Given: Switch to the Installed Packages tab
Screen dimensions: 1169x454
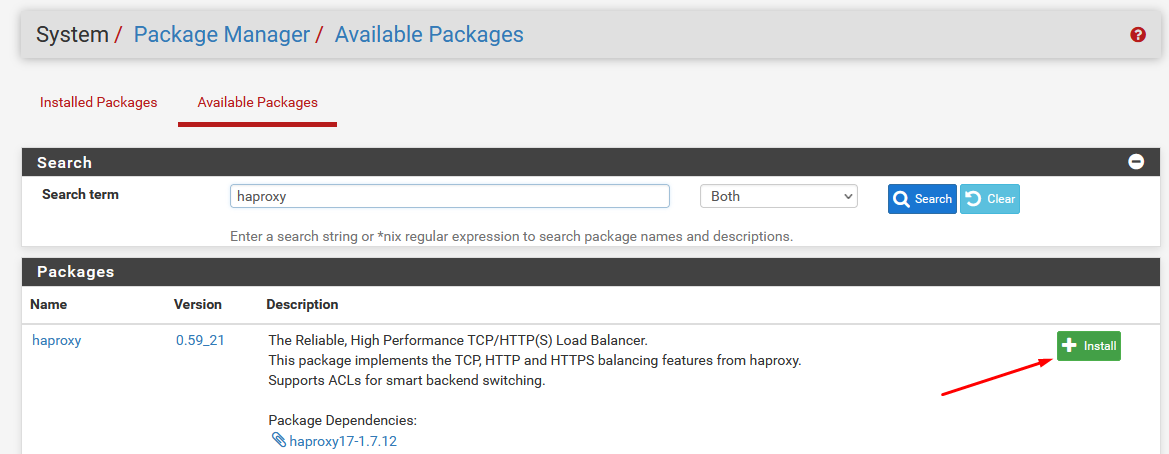Looking at the screenshot, I should (x=98, y=102).
